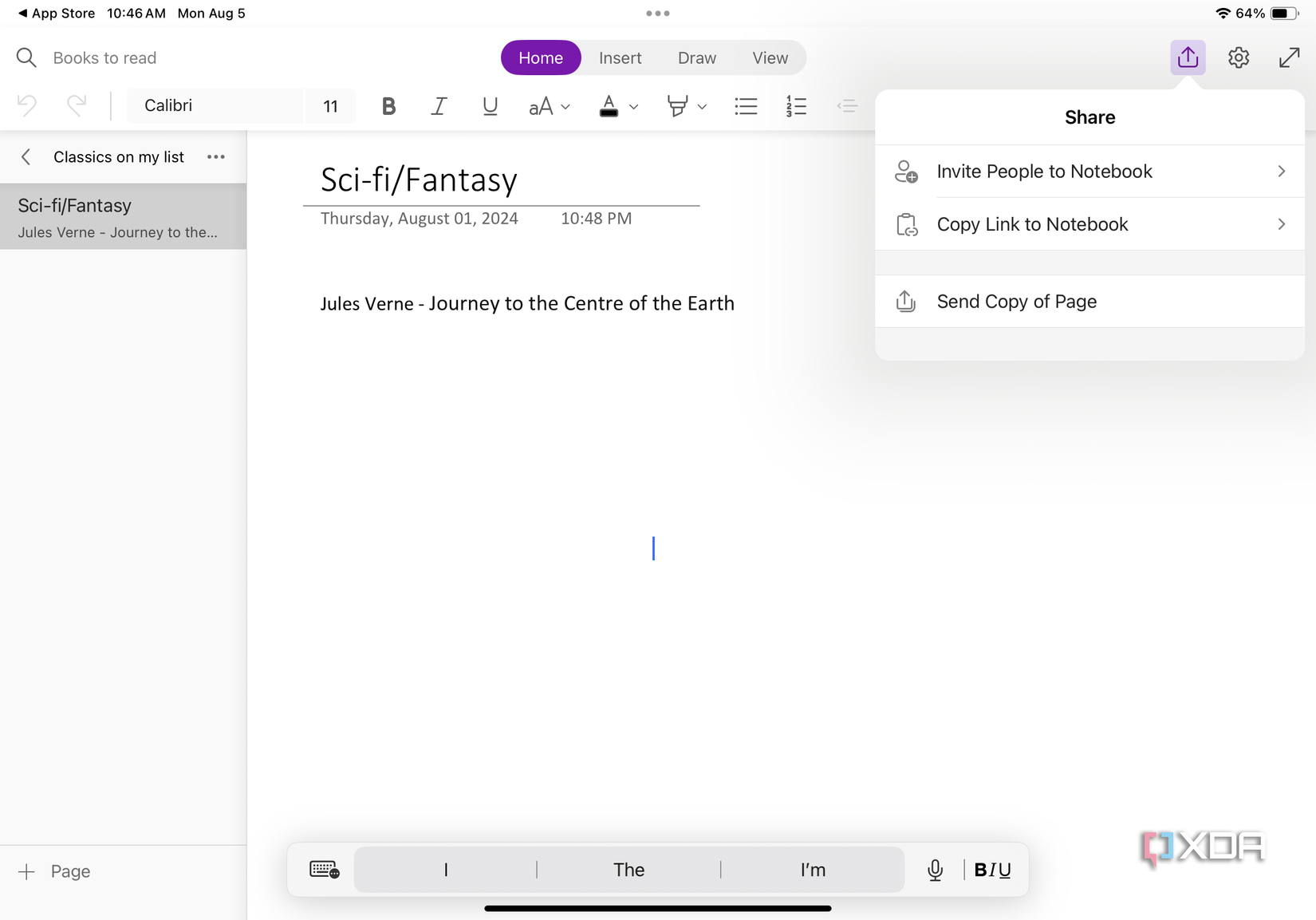Toggle underline formatting in the ribbon
This screenshot has width=1316, height=920.
point(490,106)
